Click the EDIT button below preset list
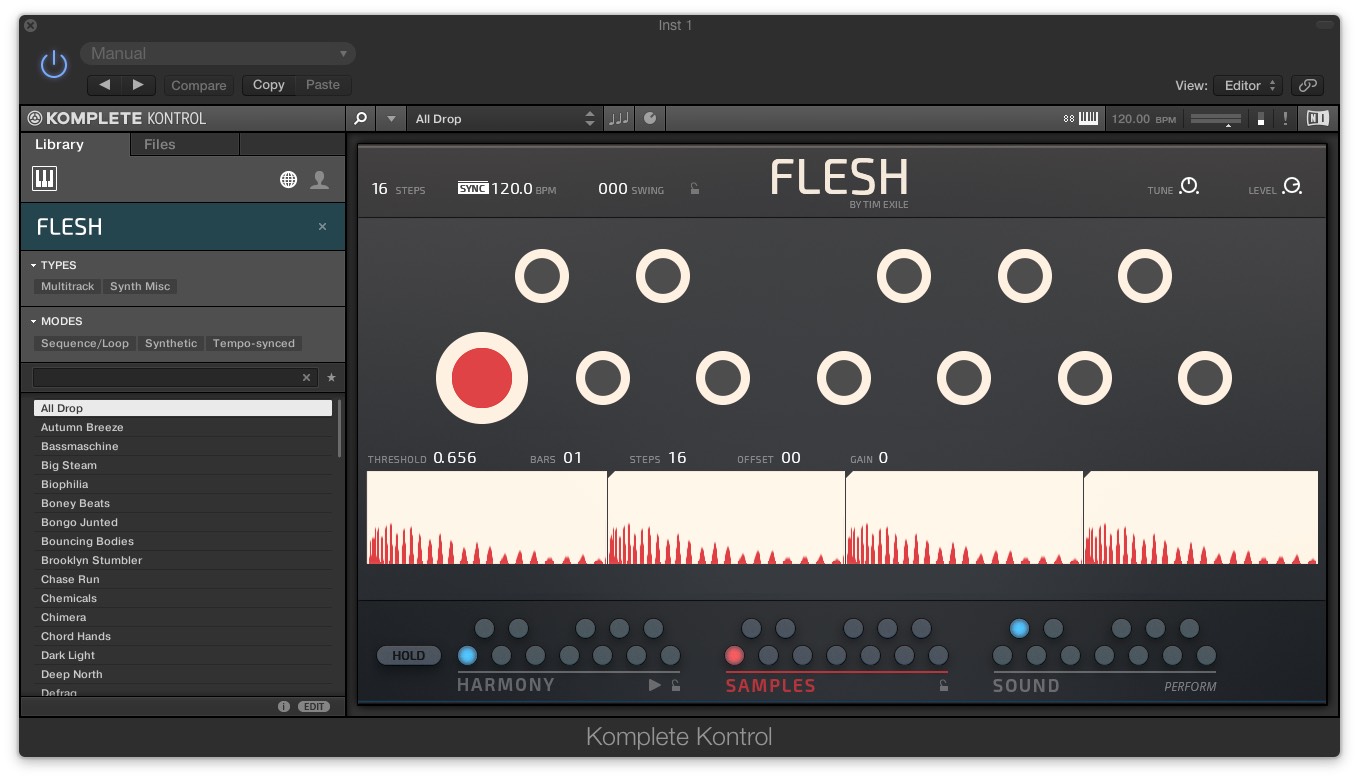 click(314, 707)
